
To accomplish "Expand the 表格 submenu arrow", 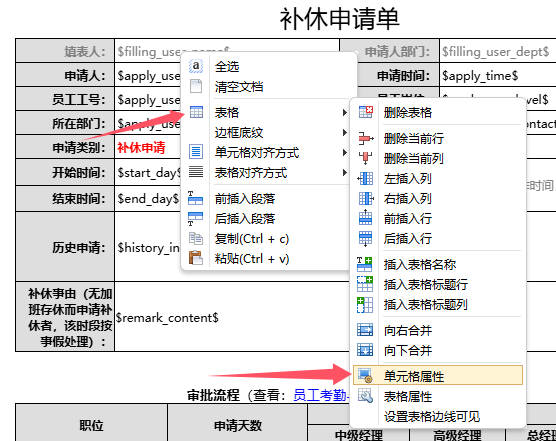I will click(x=345, y=112).
